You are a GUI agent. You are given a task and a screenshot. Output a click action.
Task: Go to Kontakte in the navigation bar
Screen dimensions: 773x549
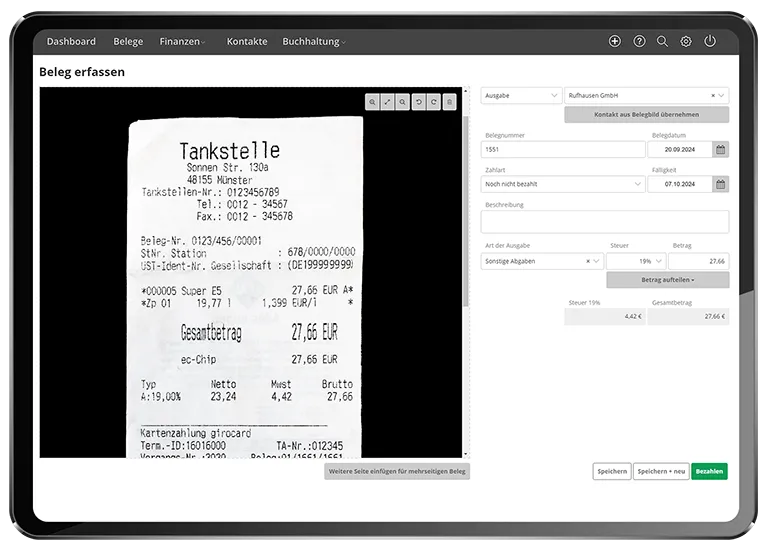[247, 41]
